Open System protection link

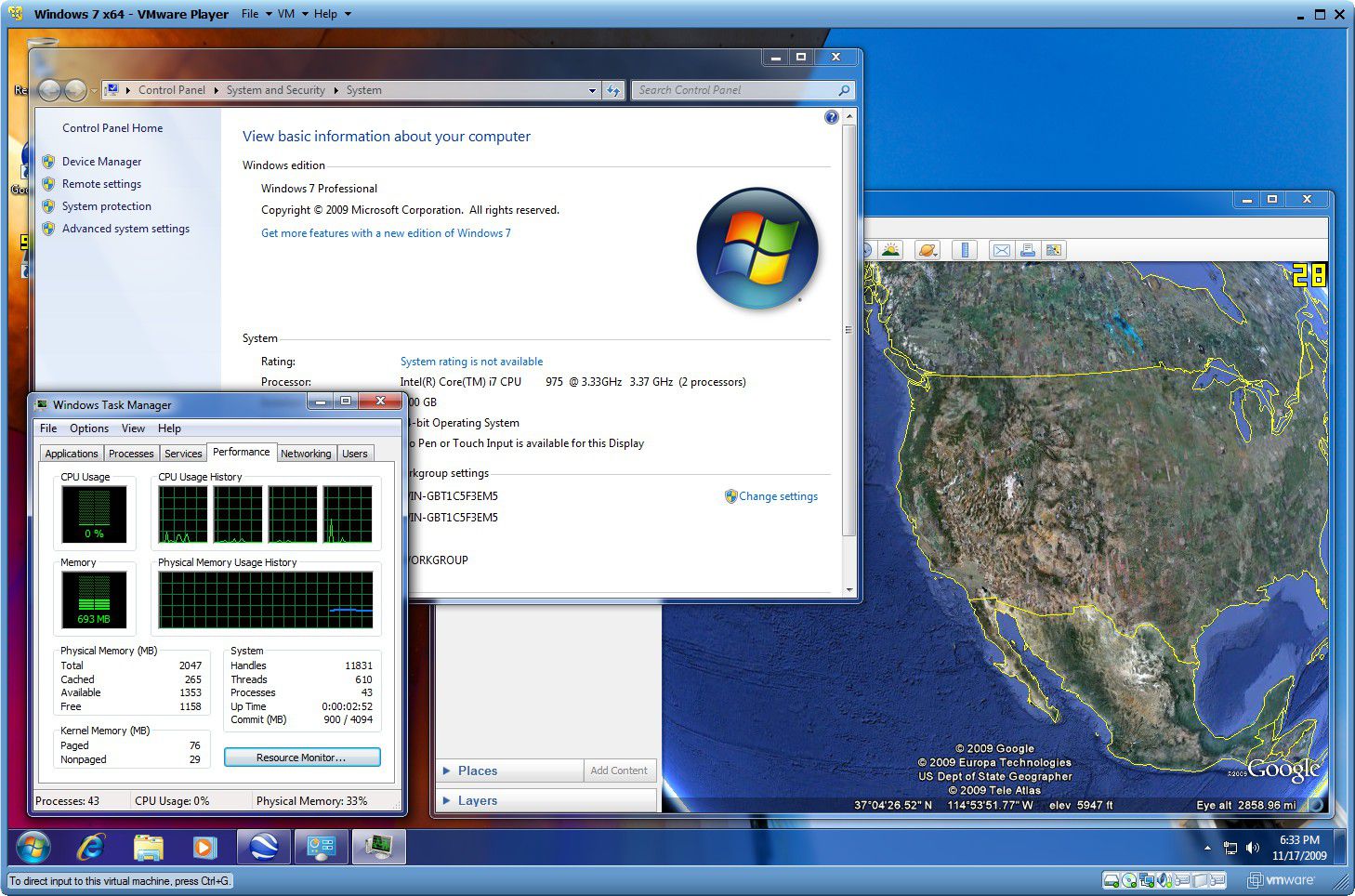click(106, 206)
